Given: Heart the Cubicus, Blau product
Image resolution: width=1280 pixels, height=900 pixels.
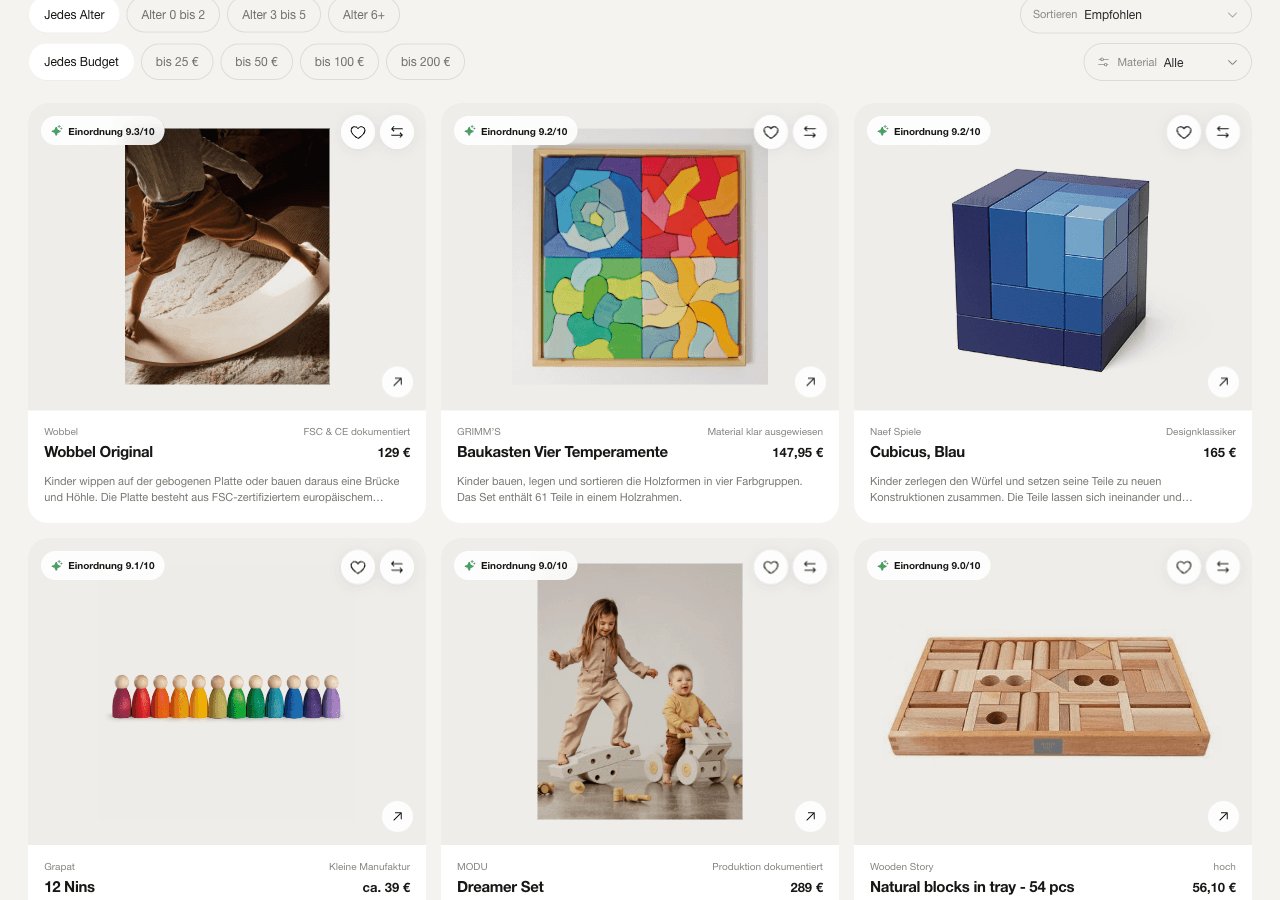Looking at the screenshot, I should pyautogui.click(x=1184, y=132).
